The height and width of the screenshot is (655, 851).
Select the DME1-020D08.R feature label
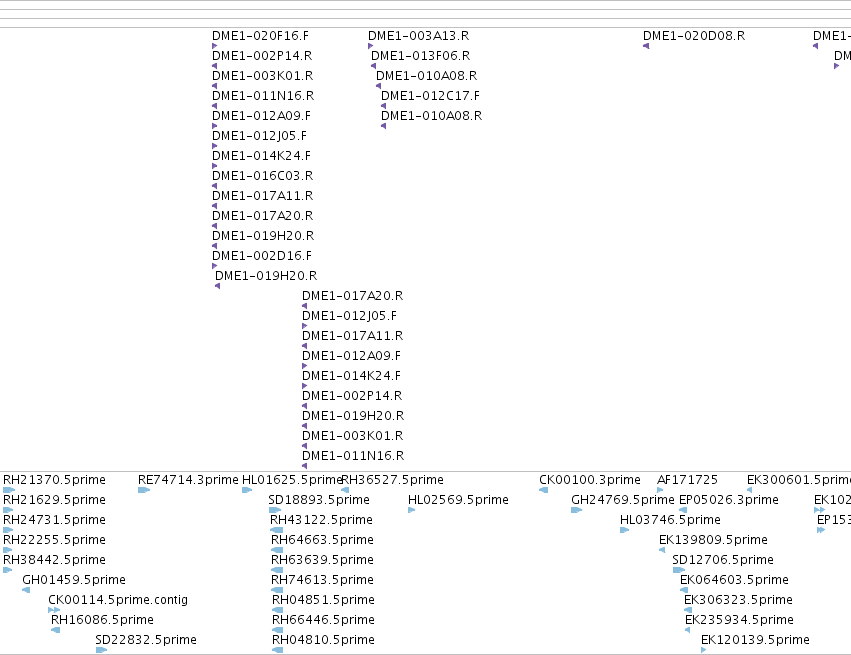click(x=694, y=36)
